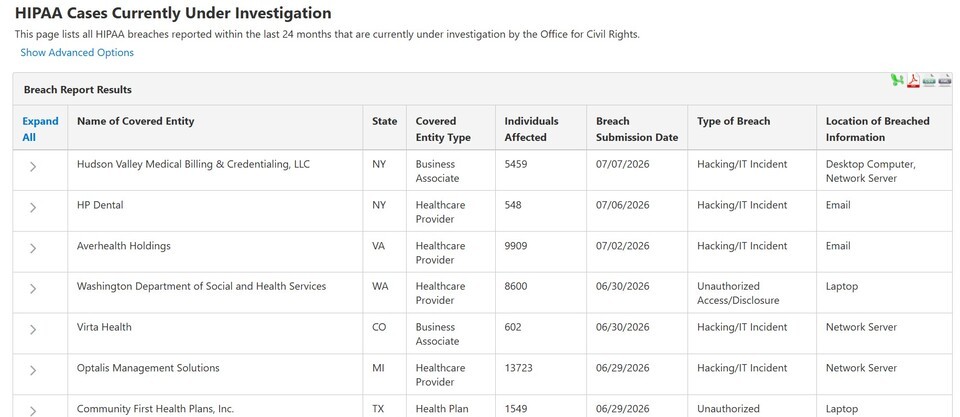960x417 pixels.
Task: Sort by Location of Breached Information header
Action: (877, 129)
